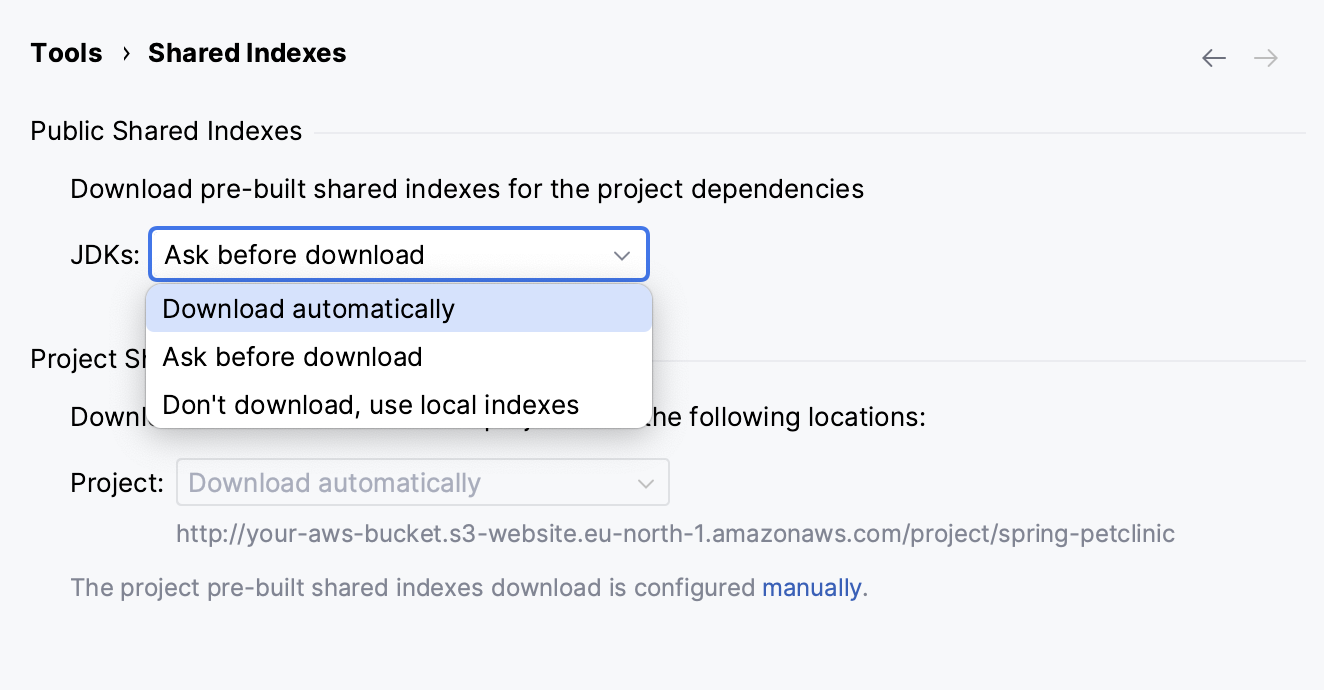Click the pre-built shared indexes description text
Image resolution: width=1324 pixels, height=690 pixels.
pos(465,188)
